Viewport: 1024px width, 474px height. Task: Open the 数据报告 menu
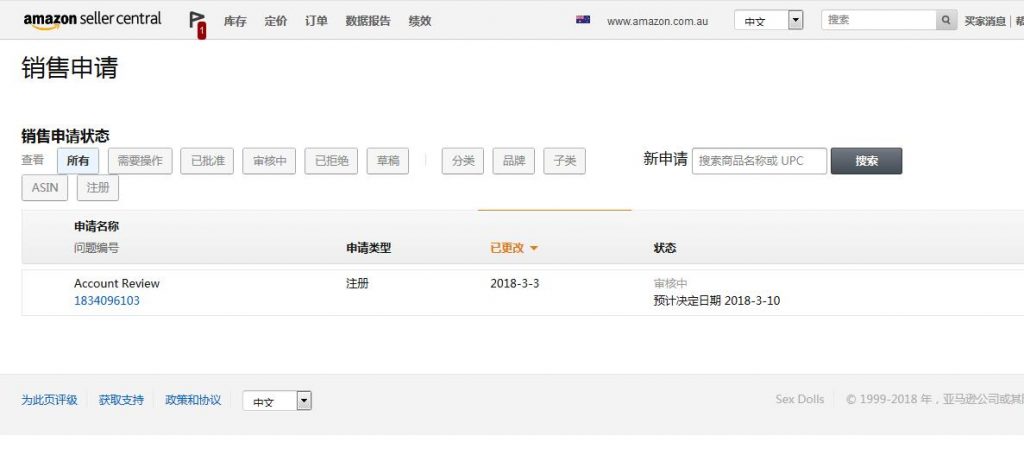pos(368,21)
